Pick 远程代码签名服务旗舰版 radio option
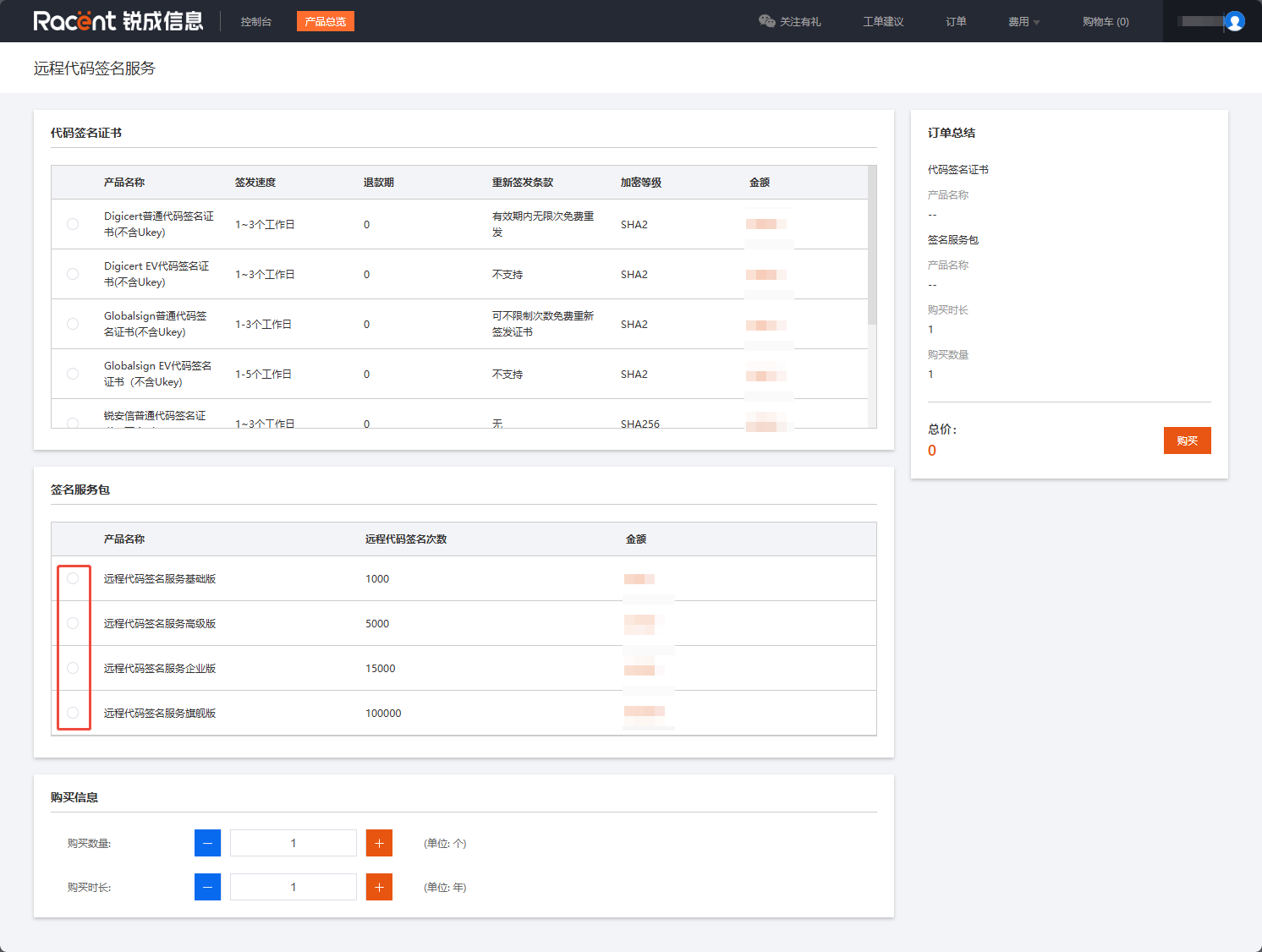Viewport: 1262px width, 952px height. pyautogui.click(x=73, y=713)
